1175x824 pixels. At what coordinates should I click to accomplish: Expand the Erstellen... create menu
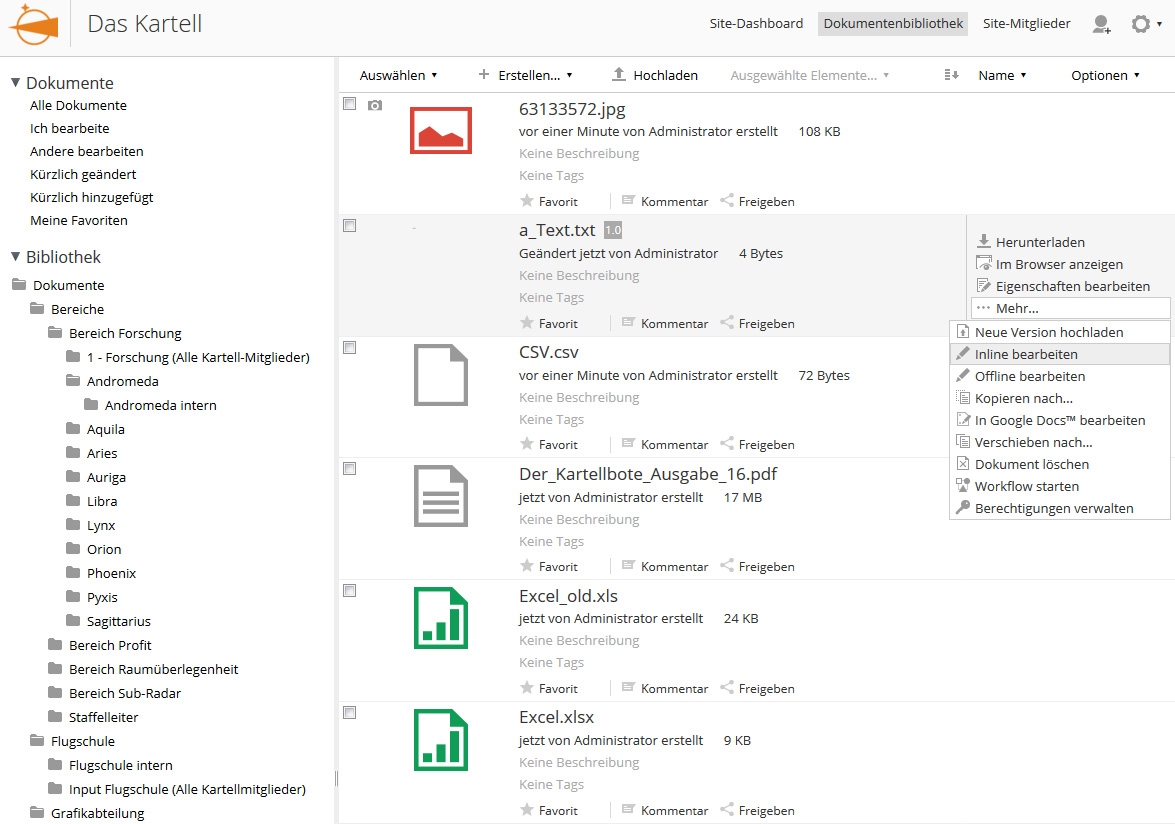pyautogui.click(x=526, y=75)
